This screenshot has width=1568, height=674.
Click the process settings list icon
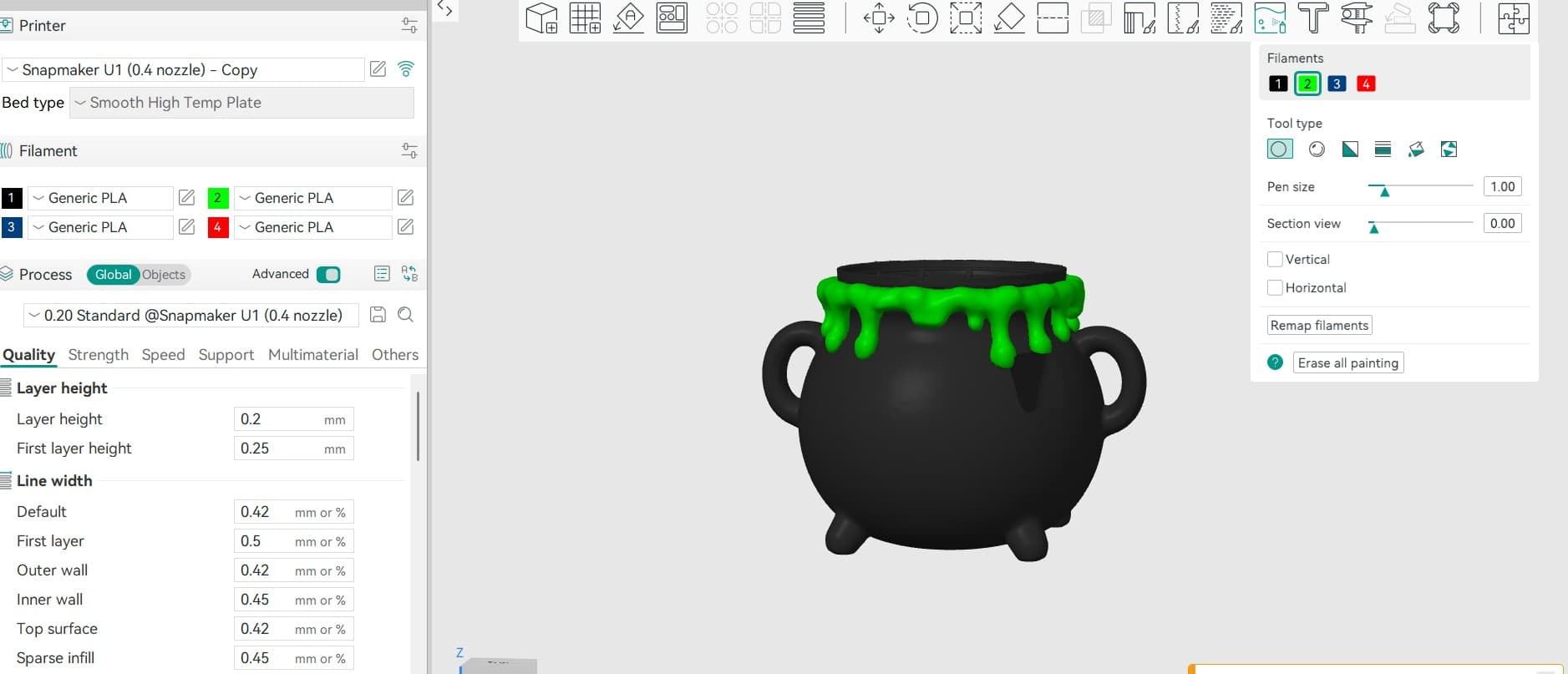click(382, 274)
